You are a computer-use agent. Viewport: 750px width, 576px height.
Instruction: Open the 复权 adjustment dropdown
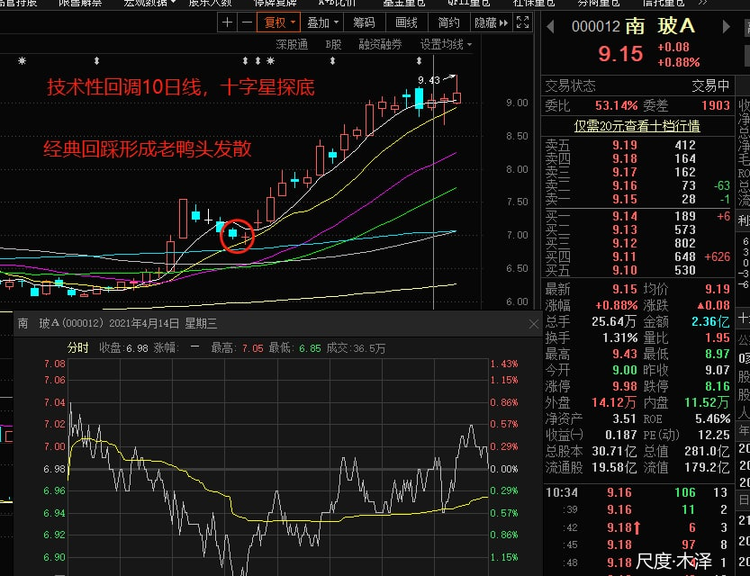click(279, 22)
